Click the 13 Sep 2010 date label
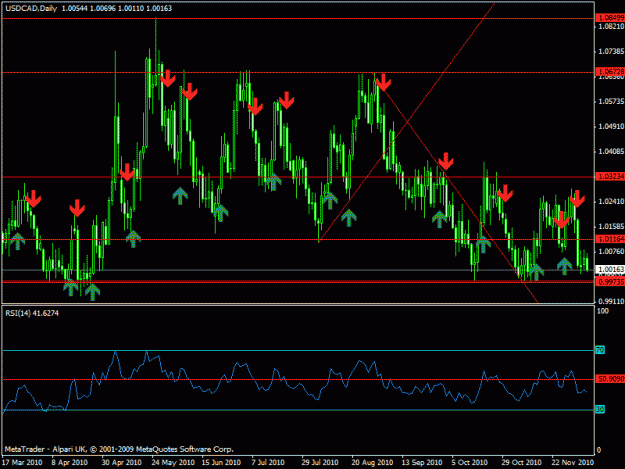Image resolution: width=625 pixels, height=469 pixels. click(x=422, y=463)
